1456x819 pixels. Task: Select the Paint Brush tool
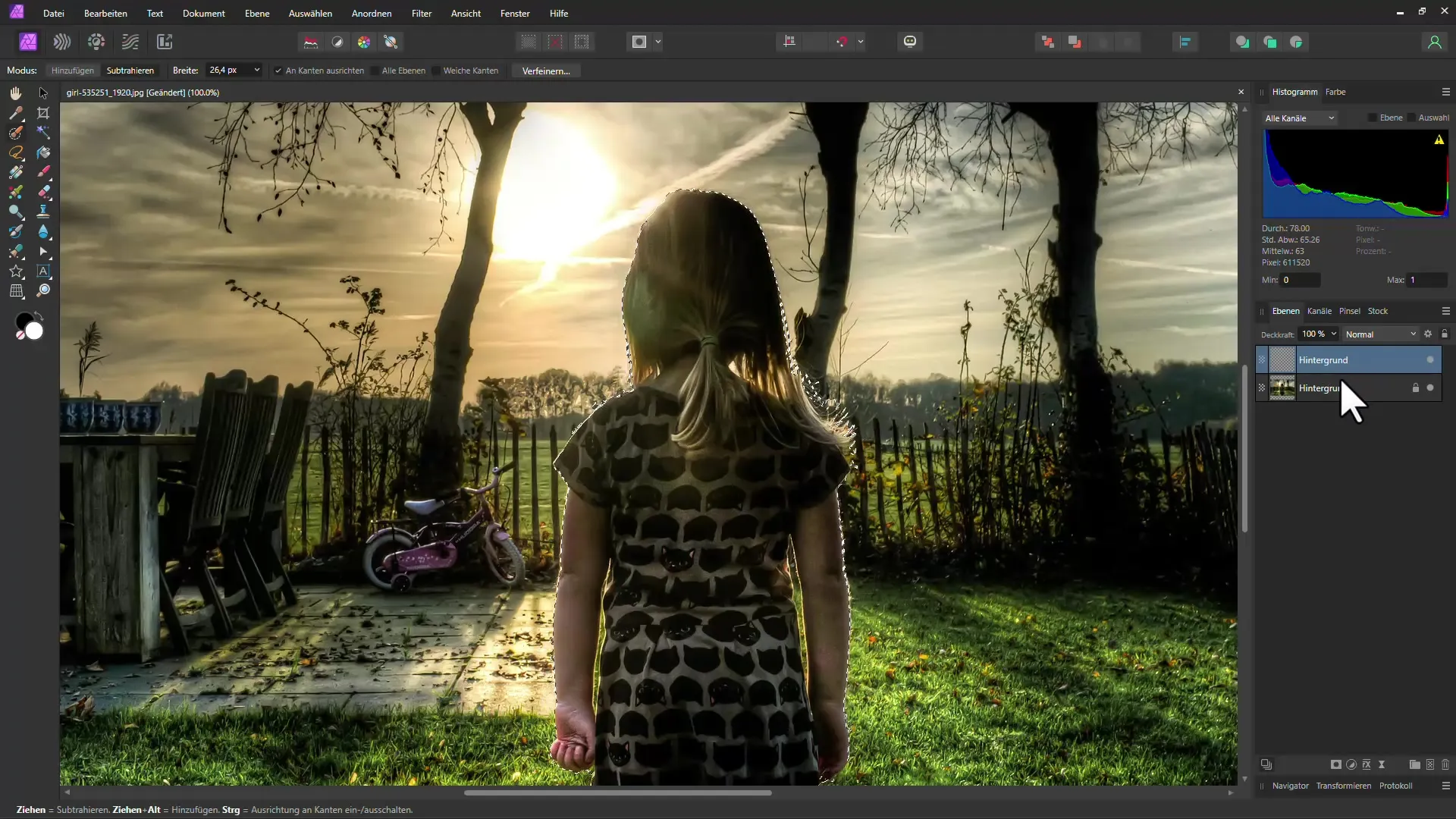[43, 172]
